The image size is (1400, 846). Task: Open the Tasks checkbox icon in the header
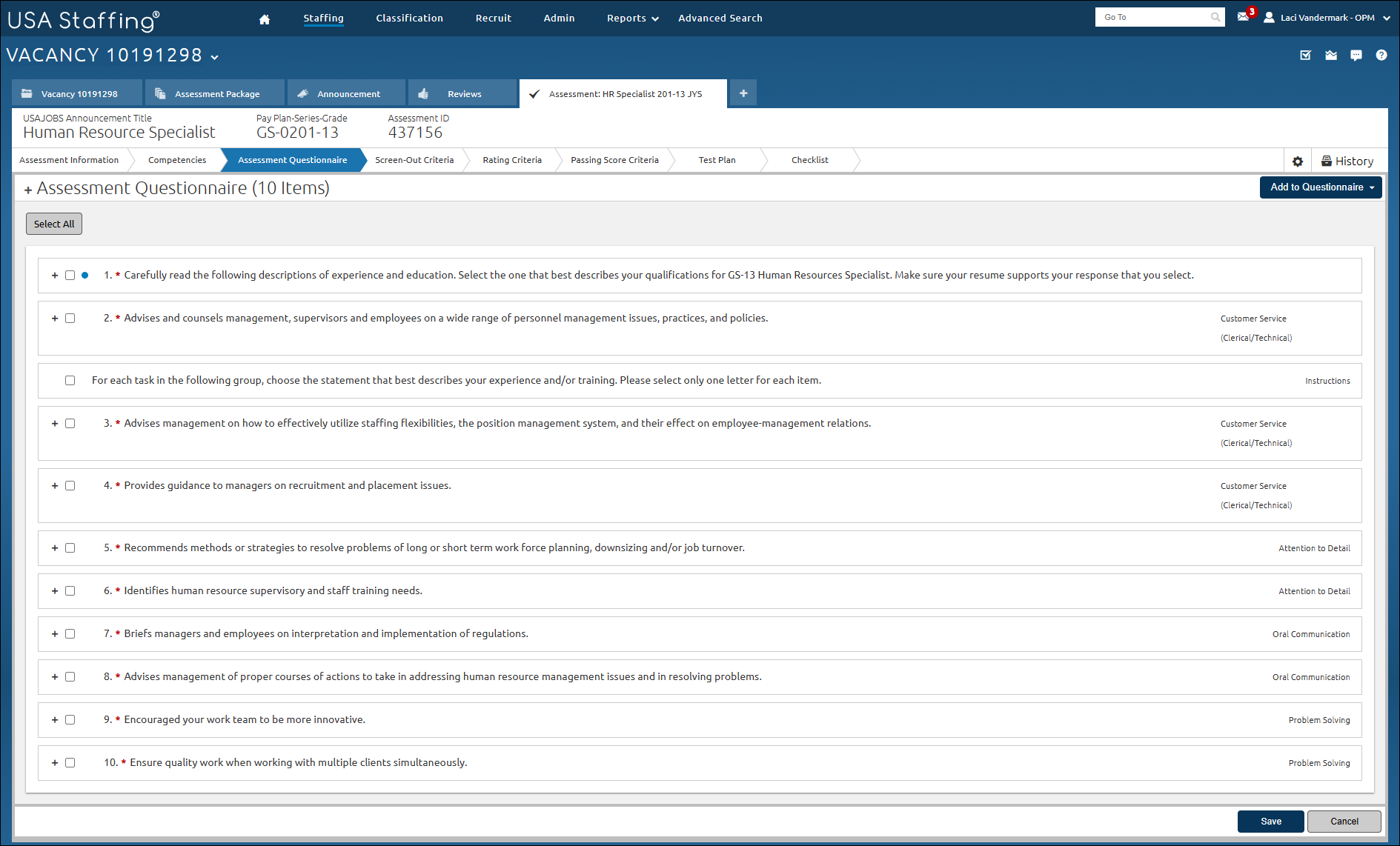point(1306,55)
